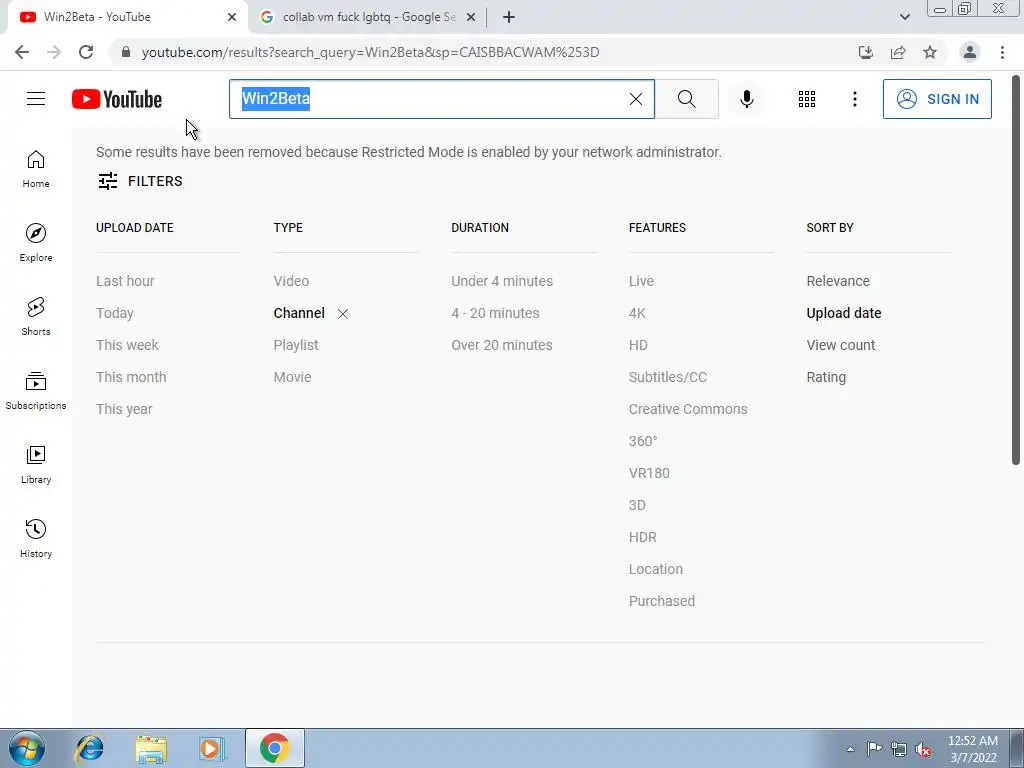Click the magnifier search button
This screenshot has width=1024, height=768.
[686, 99]
